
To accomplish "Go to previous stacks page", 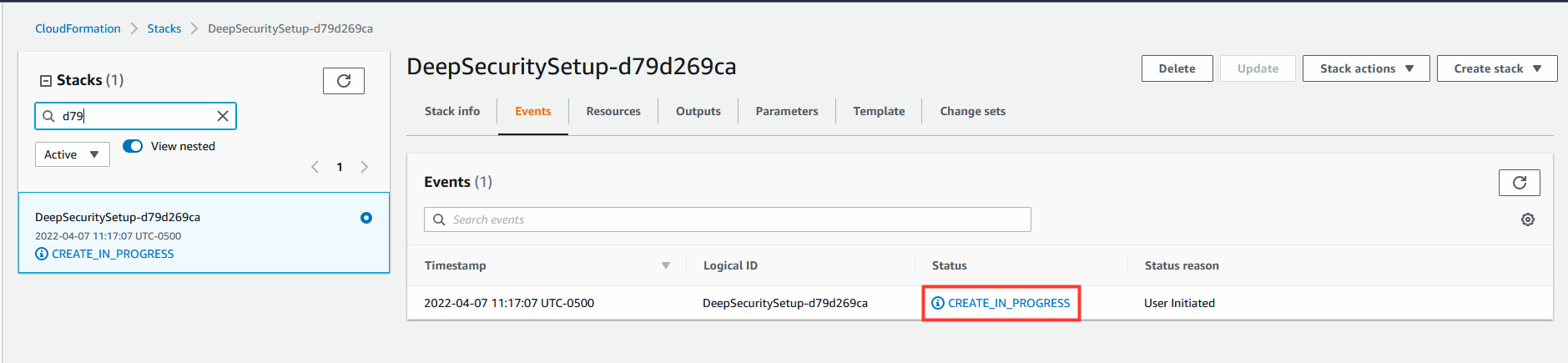I will [315, 167].
